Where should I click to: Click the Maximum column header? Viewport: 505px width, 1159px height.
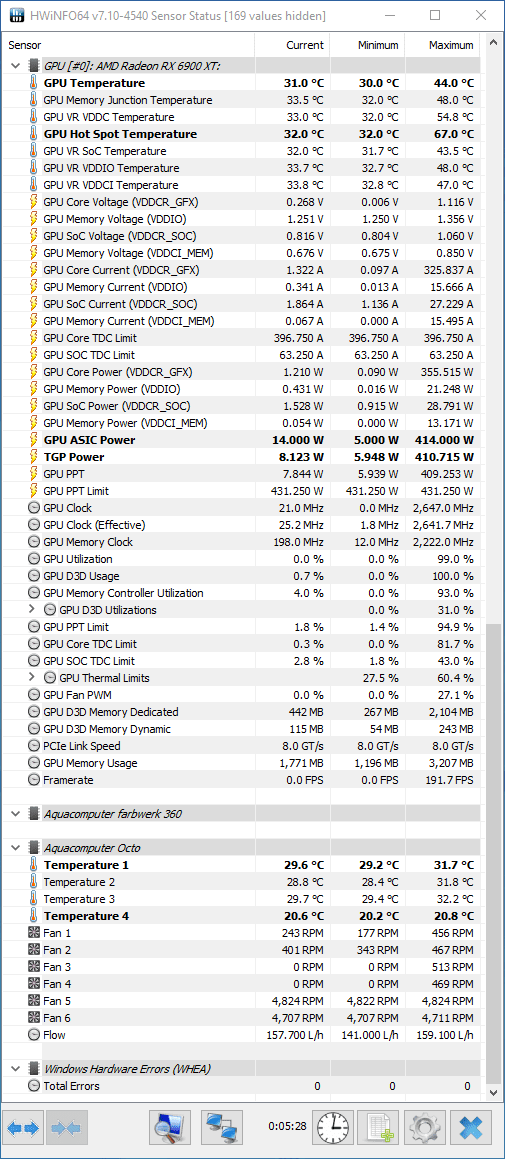442,45
